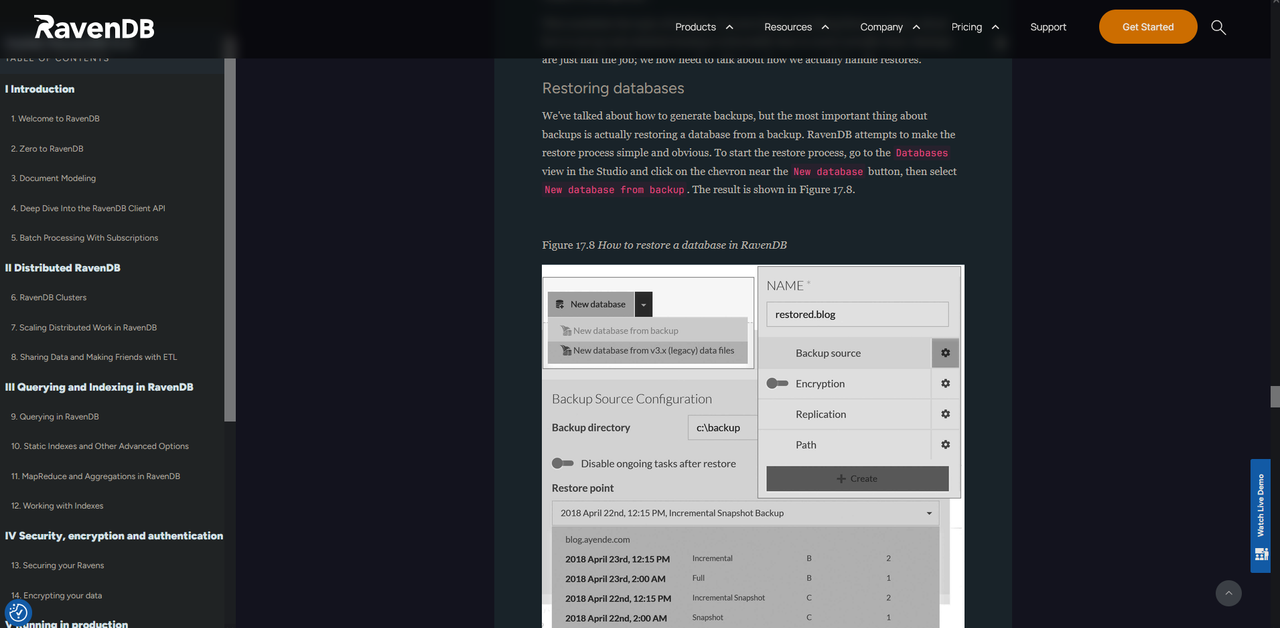Click the table of contents scrollbar
This screenshot has height=628, width=1280.
click(230, 240)
